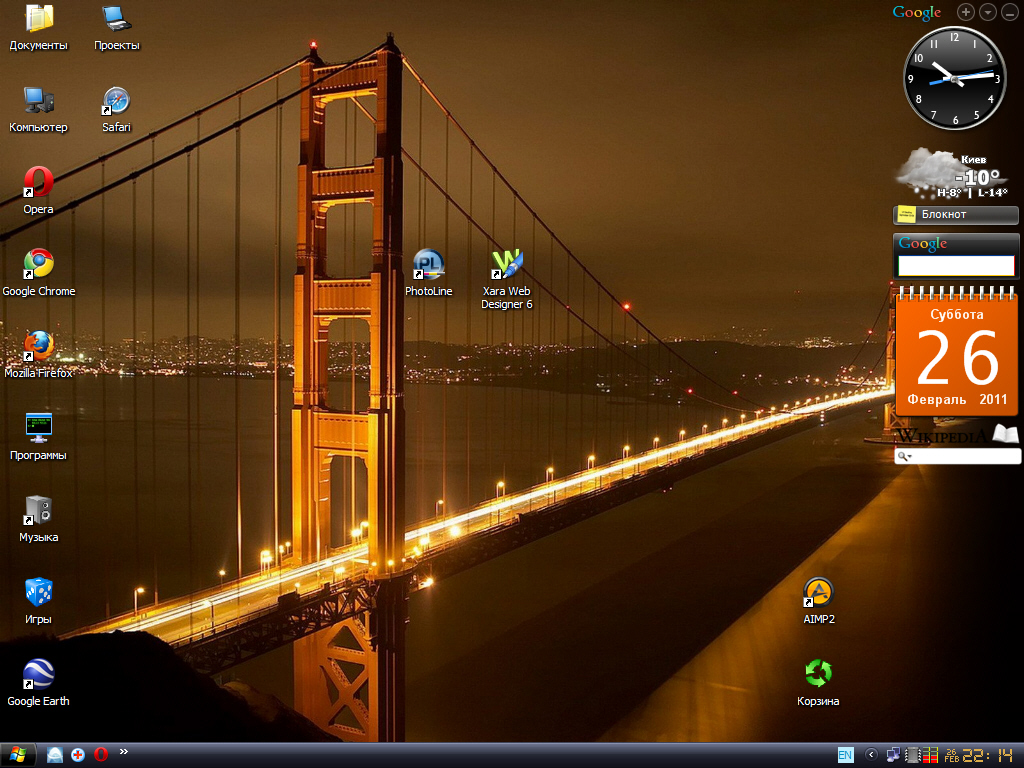Show hidden system tray icons arrow
This screenshot has height=768, width=1024.
(x=870, y=755)
